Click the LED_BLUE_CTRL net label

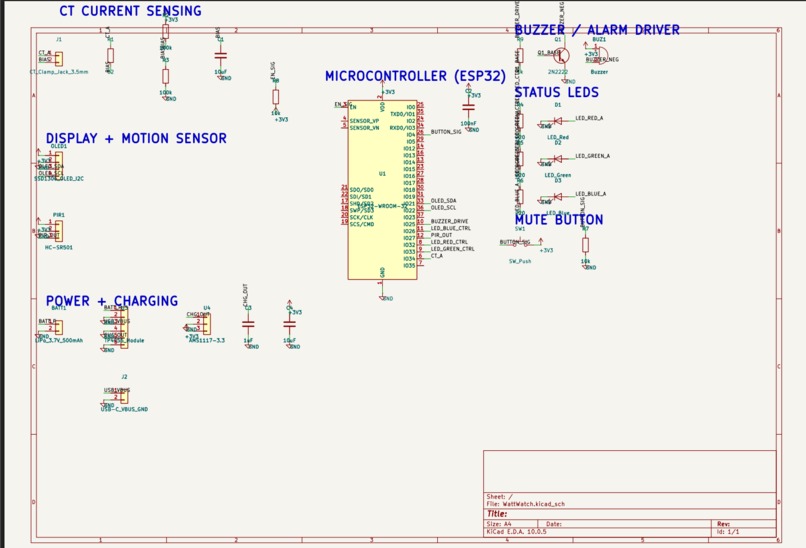click(x=451, y=228)
